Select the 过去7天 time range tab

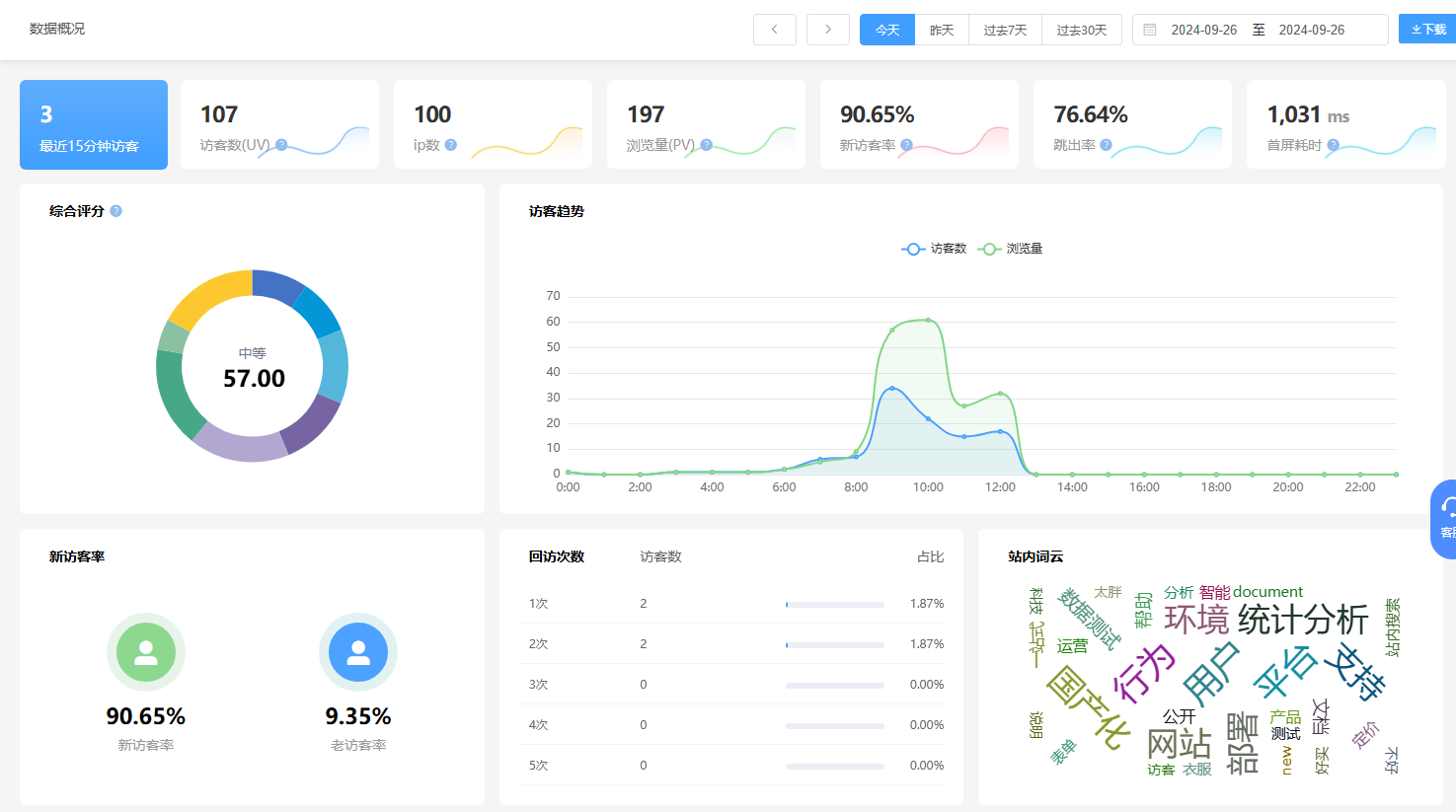pos(1005,30)
